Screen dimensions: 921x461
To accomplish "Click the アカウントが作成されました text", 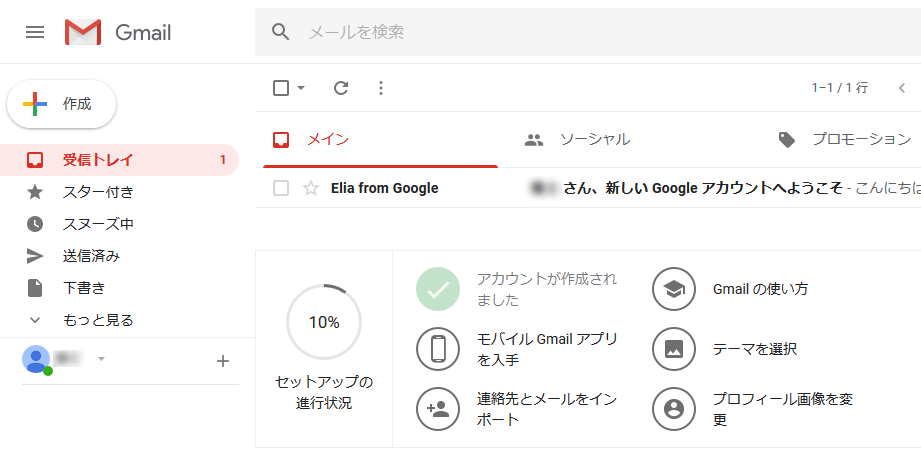I will tap(547, 289).
